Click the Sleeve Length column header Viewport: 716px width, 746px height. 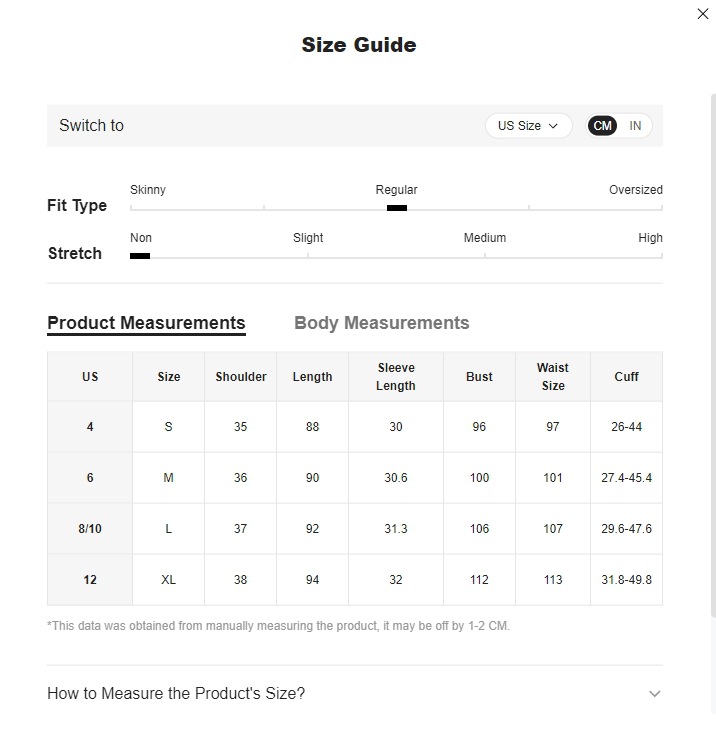396,377
